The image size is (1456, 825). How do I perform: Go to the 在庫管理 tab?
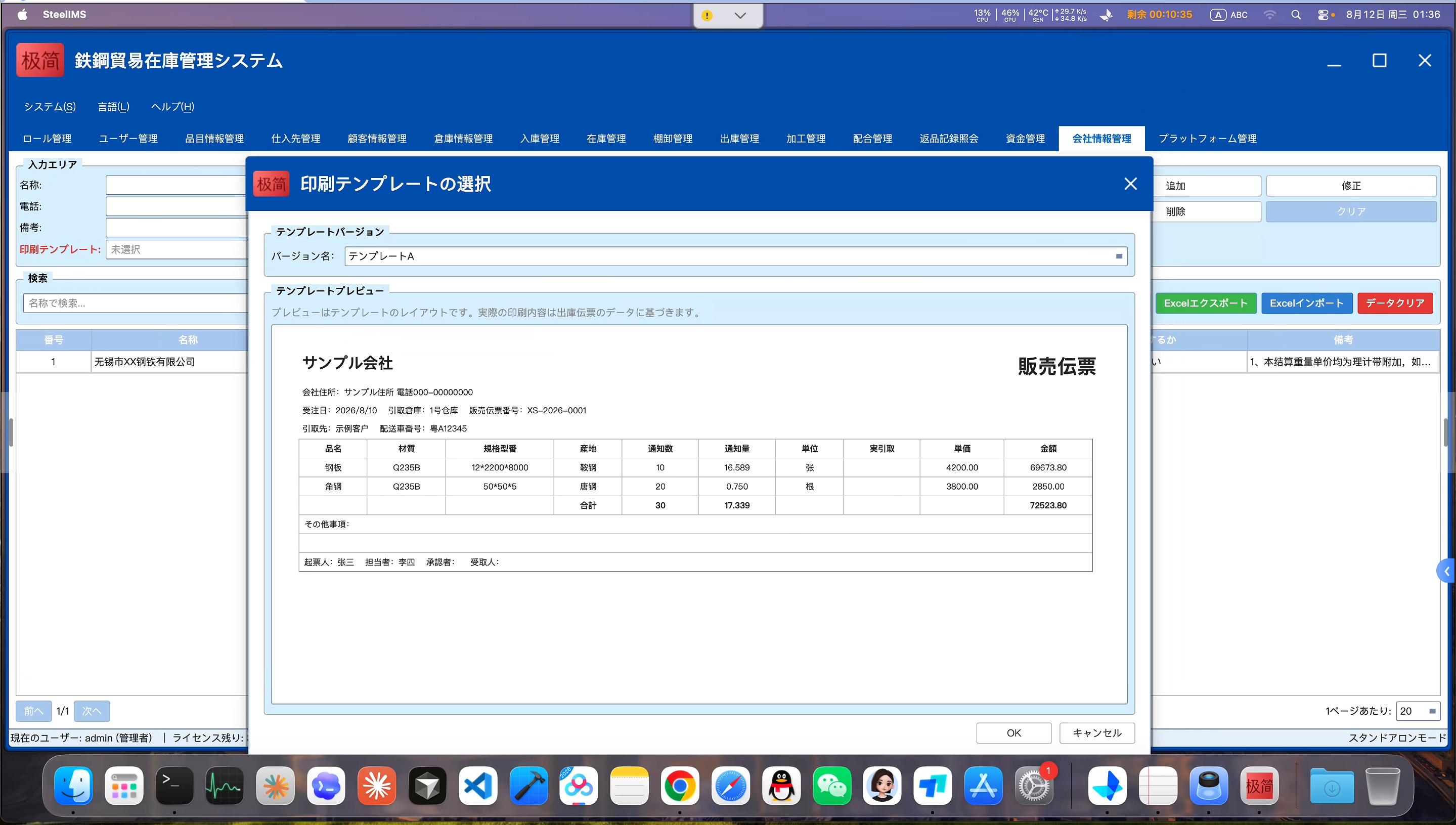tap(606, 138)
